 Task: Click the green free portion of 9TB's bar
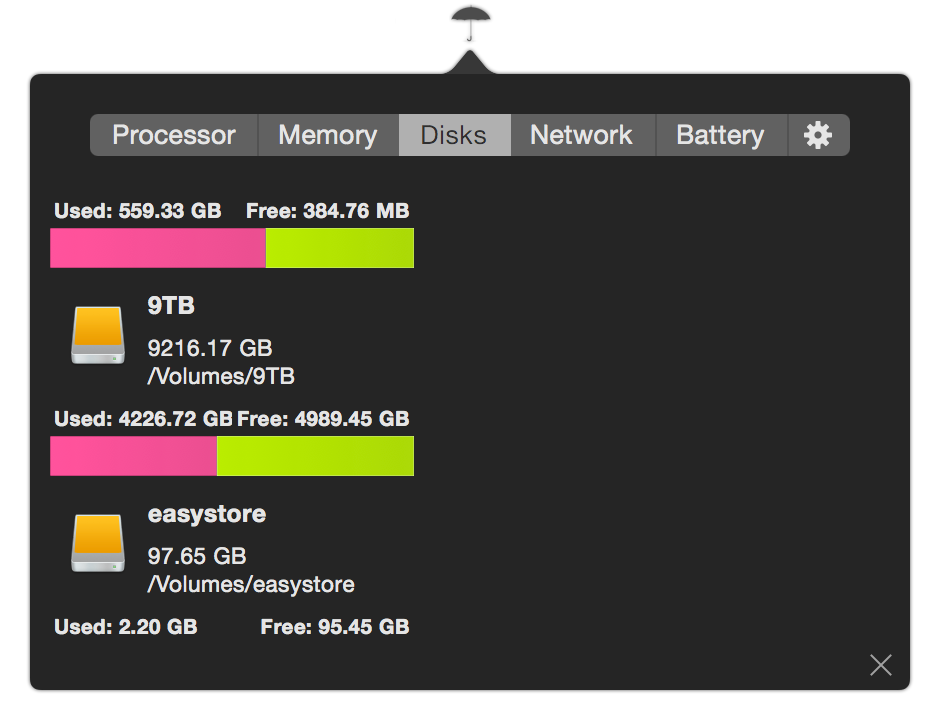(x=315, y=456)
